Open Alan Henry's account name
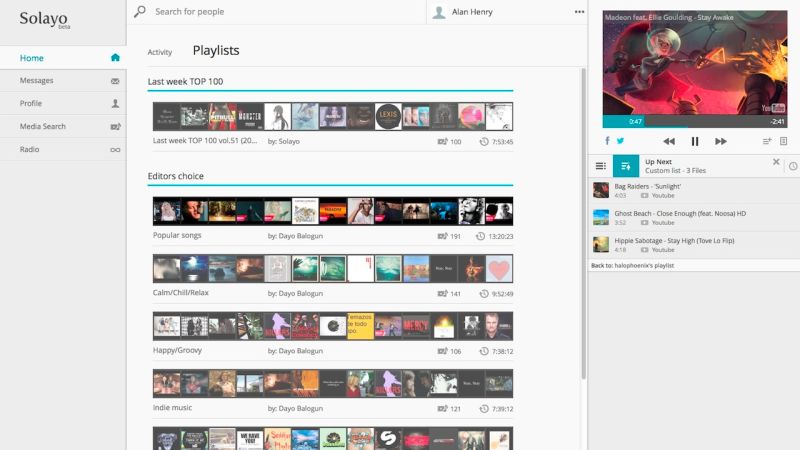 tap(472, 12)
